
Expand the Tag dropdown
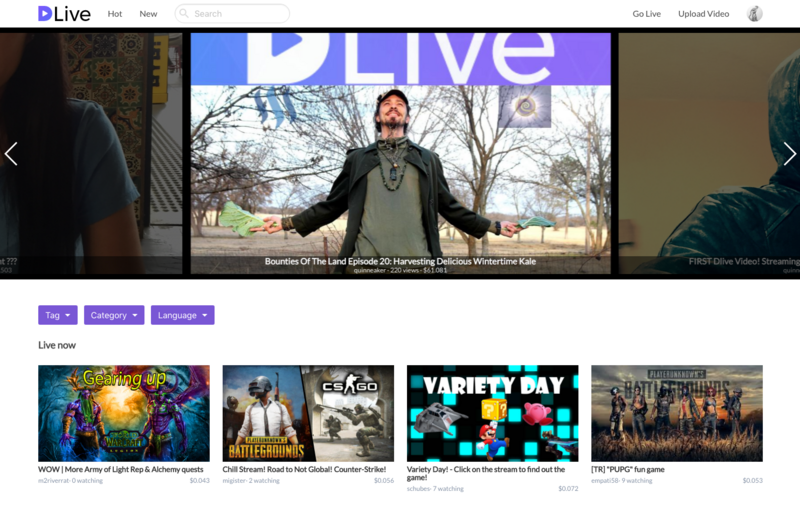(58, 315)
